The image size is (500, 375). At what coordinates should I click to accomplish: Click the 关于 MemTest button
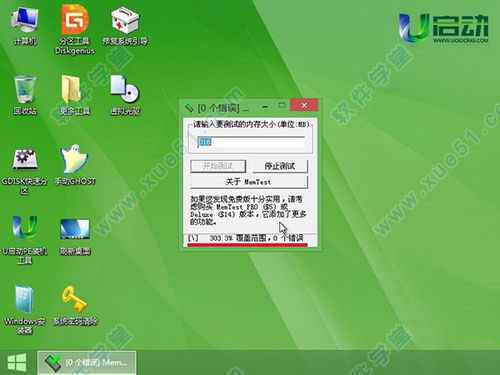[x=249, y=182]
